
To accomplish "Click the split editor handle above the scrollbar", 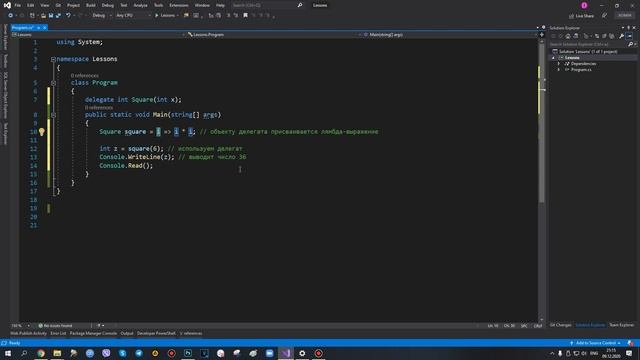I will click(x=542, y=35).
